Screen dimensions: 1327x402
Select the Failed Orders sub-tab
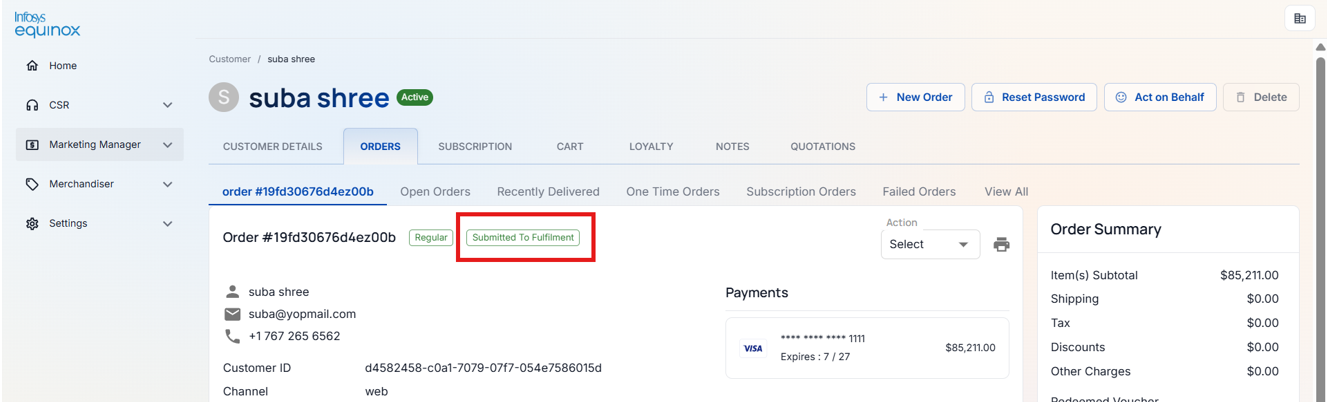pyautogui.click(x=919, y=191)
